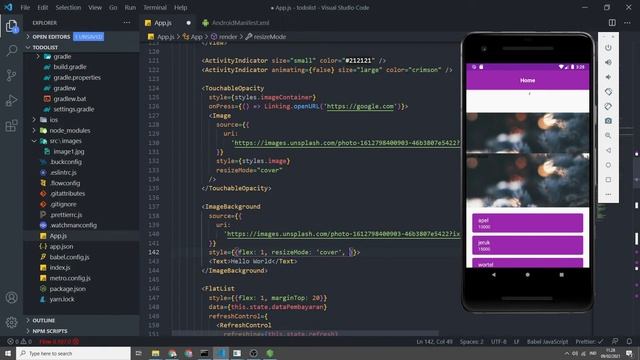Click the split editor icon
This screenshot has height=360, width=640.
[x=612, y=23]
